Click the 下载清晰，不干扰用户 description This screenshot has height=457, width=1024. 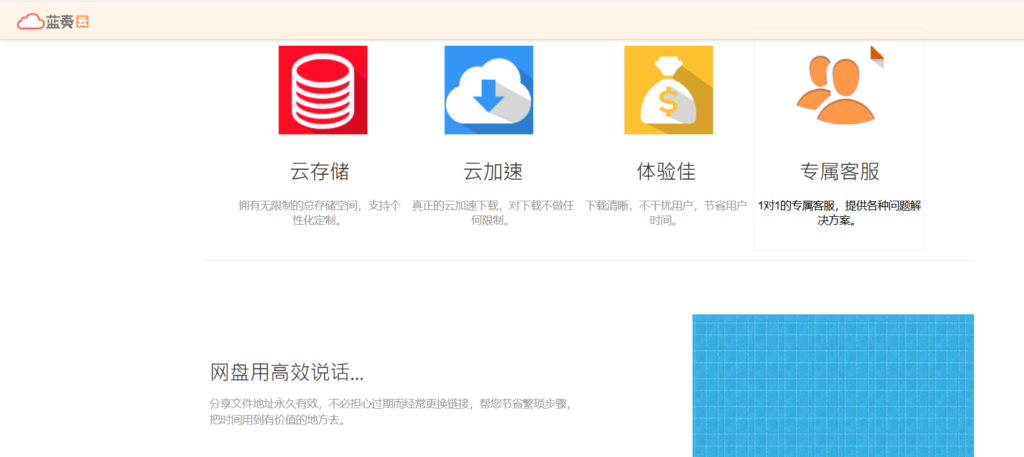click(x=666, y=213)
